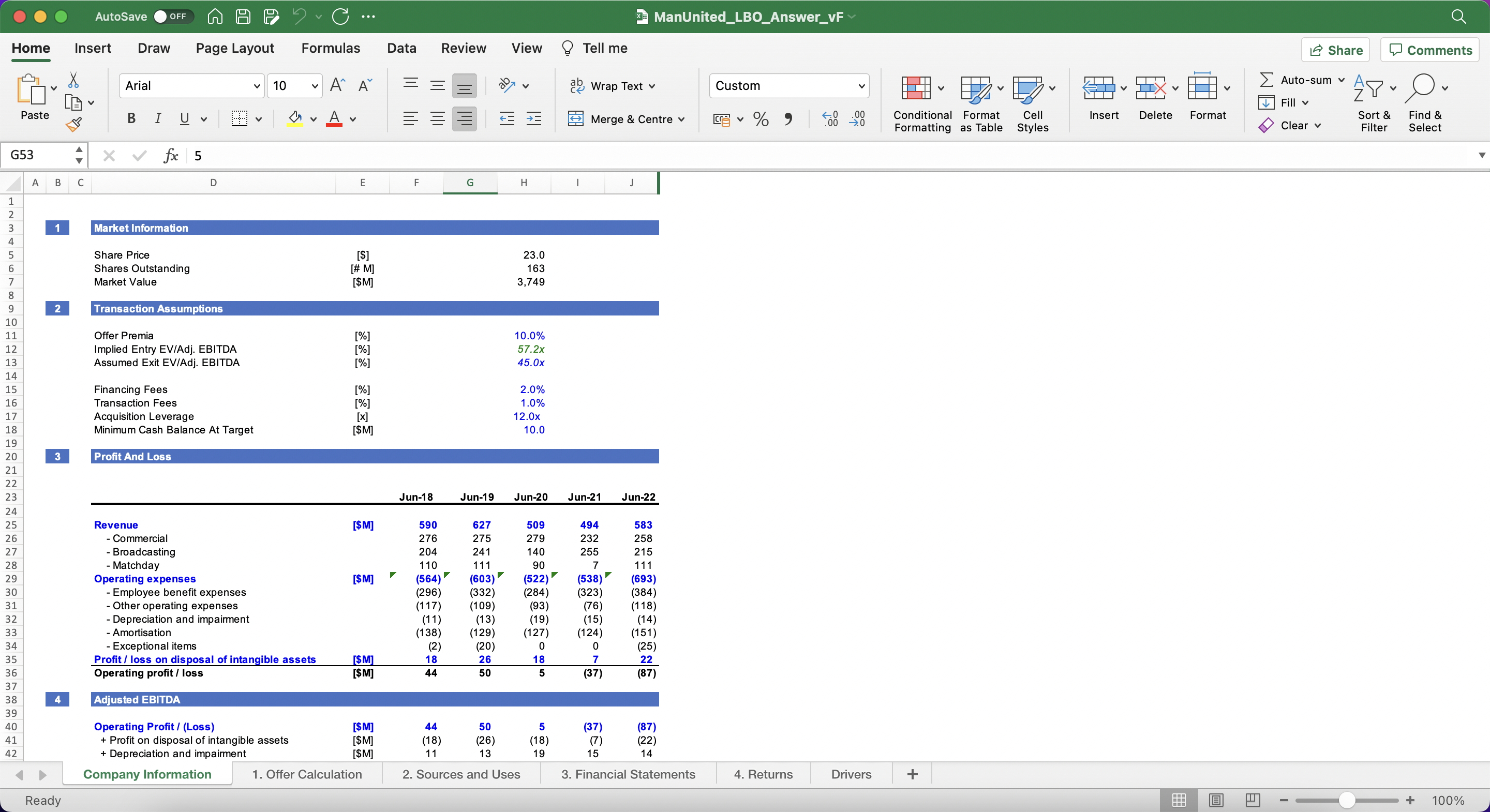Expand the Merge & Centre dropdown arrow
1490x812 pixels.
(681, 119)
